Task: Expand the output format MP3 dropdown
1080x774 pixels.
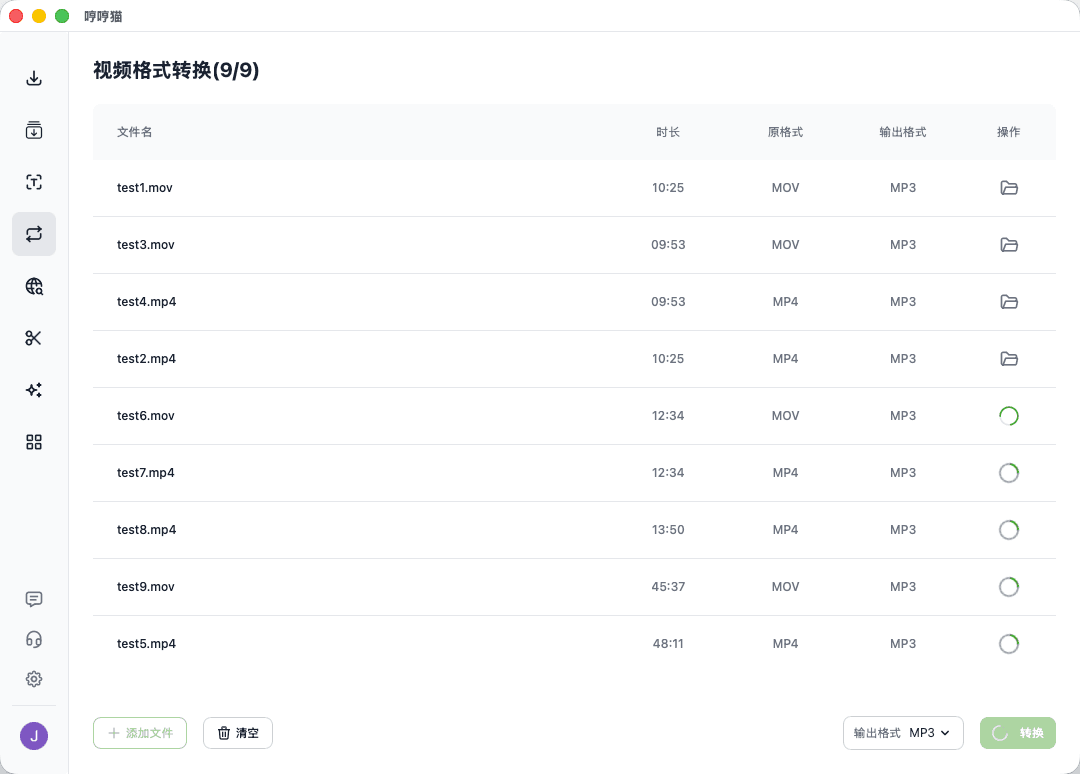Action: (x=903, y=733)
